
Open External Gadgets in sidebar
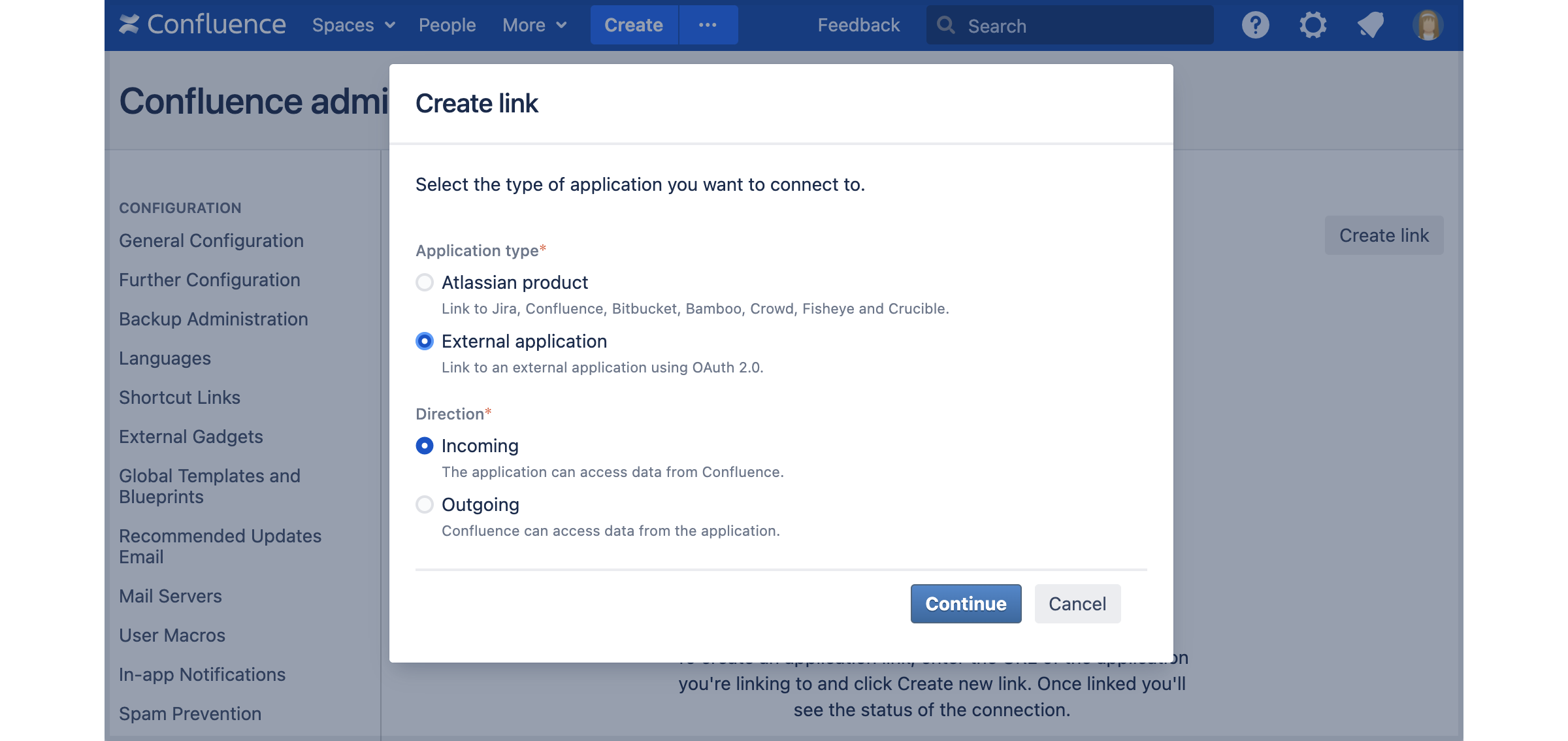coord(191,436)
